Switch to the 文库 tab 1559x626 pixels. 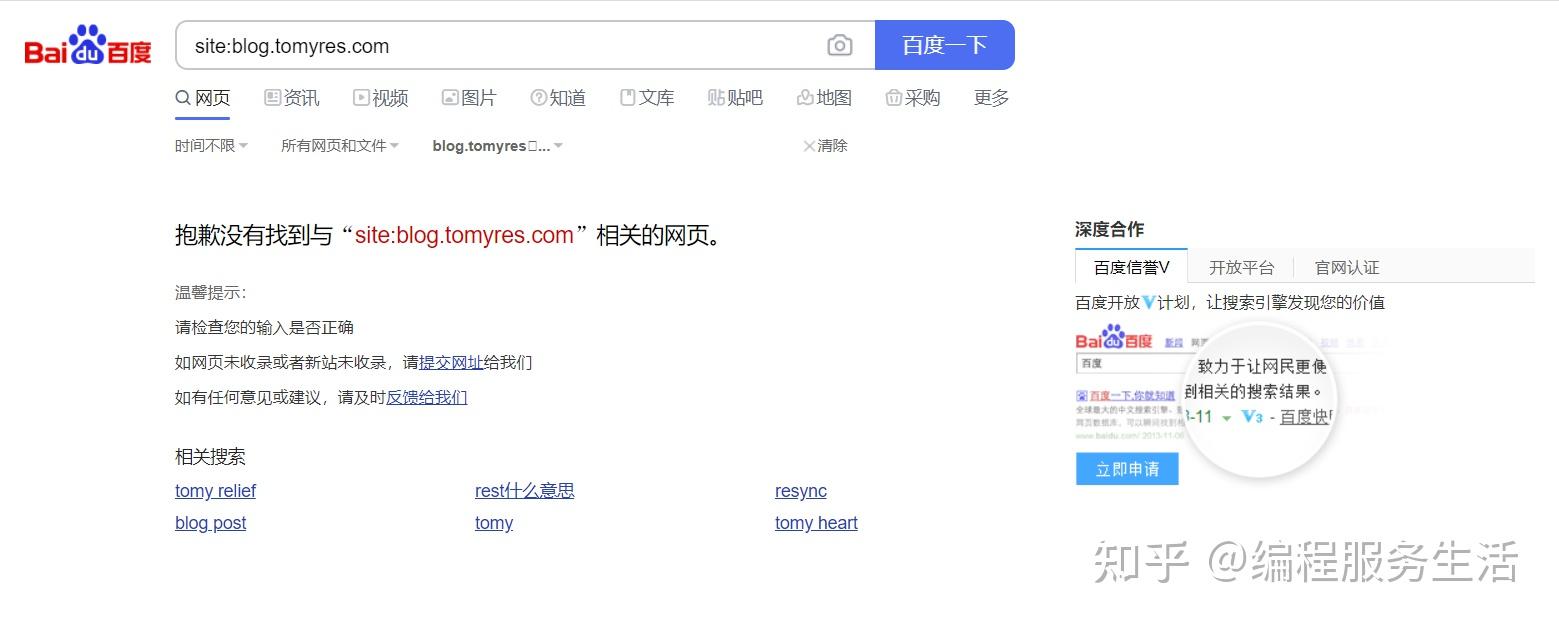[x=647, y=98]
